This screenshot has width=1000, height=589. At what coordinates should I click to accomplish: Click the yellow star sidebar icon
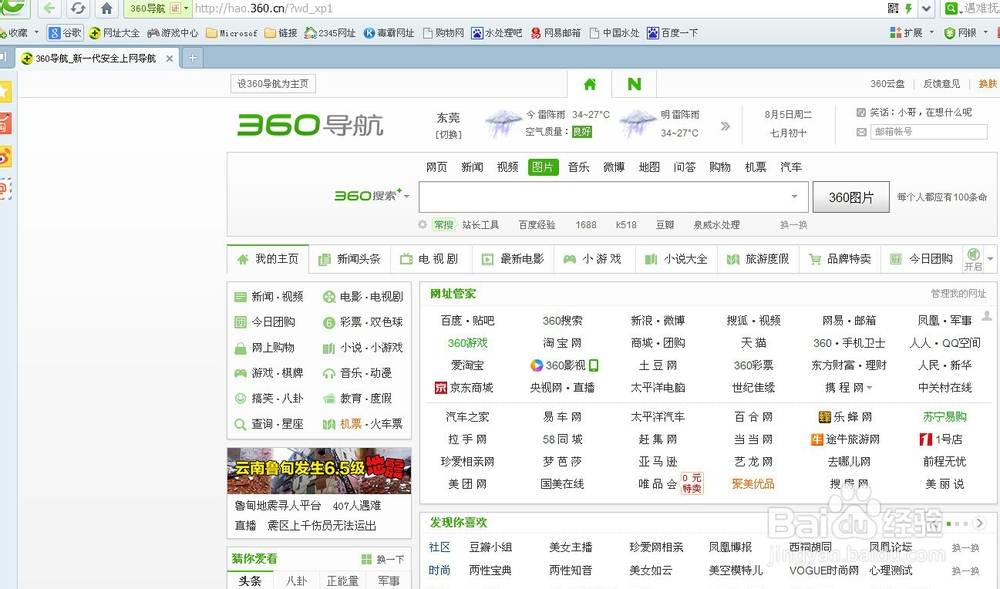tap(4, 91)
